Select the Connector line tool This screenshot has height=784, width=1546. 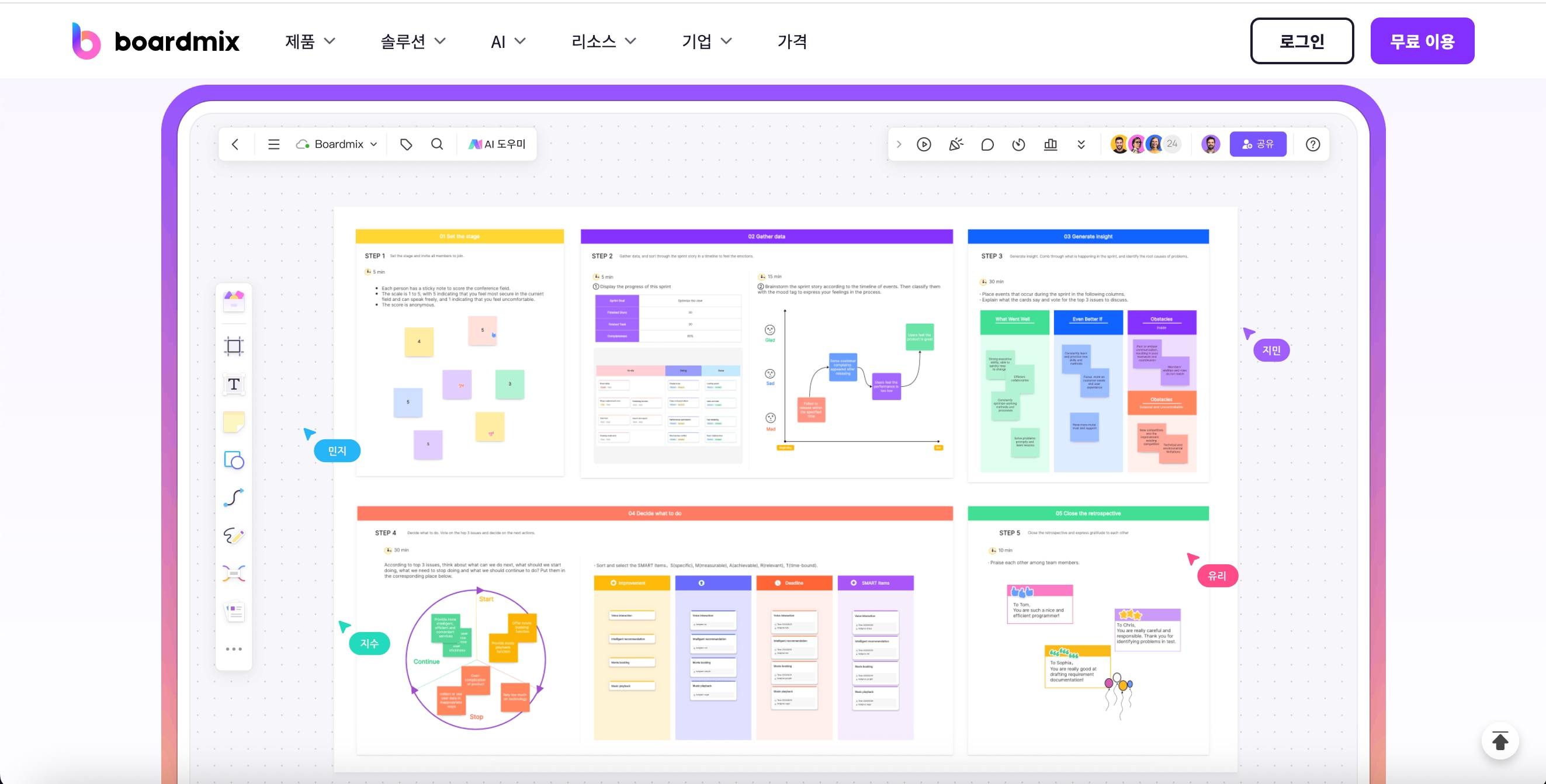click(234, 498)
